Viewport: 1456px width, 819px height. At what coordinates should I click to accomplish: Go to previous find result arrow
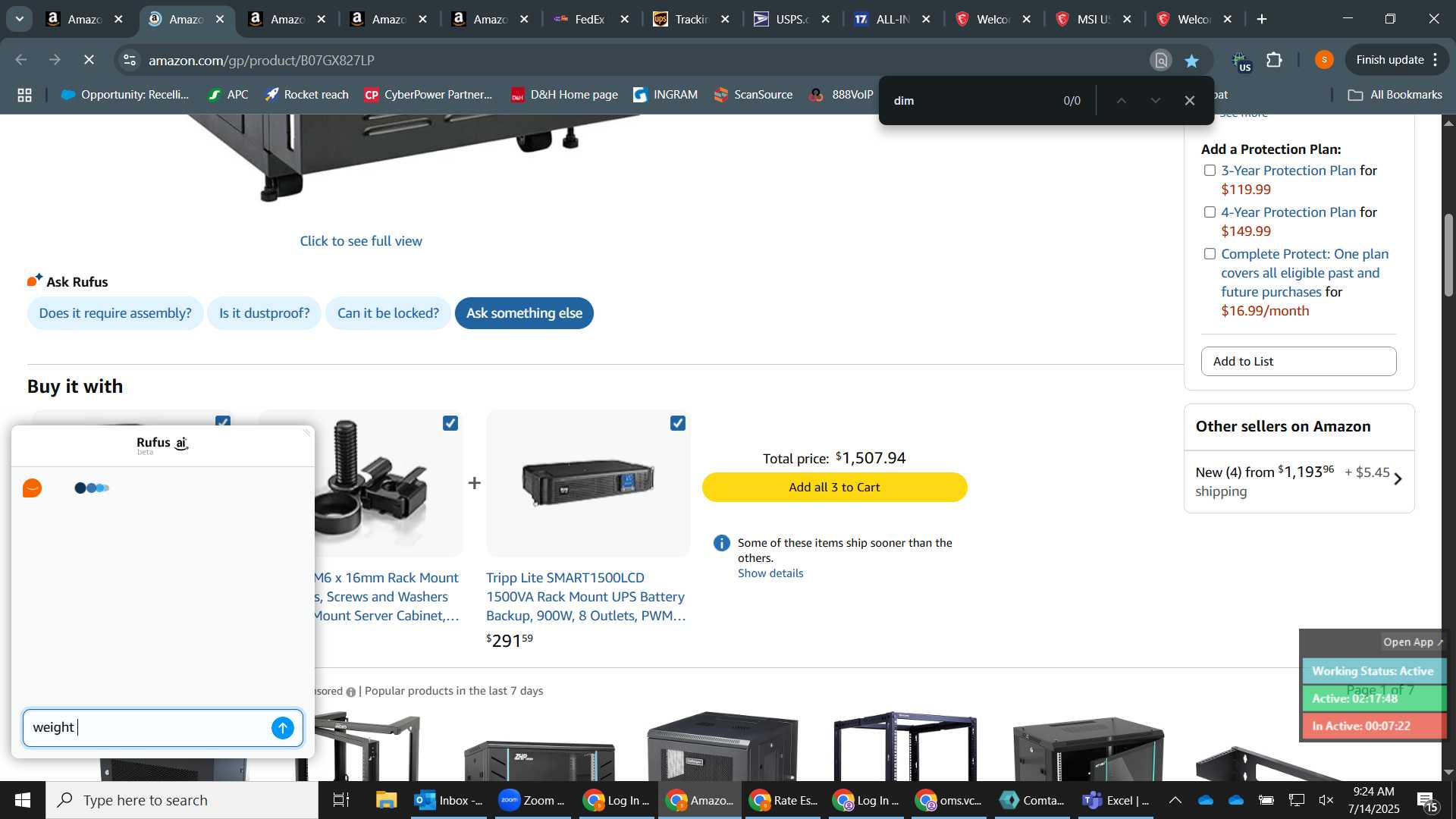[x=1121, y=101]
